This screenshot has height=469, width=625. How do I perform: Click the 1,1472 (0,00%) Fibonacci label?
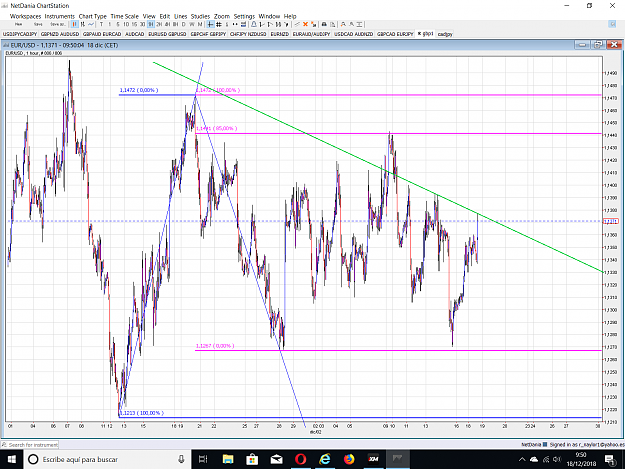point(139,90)
